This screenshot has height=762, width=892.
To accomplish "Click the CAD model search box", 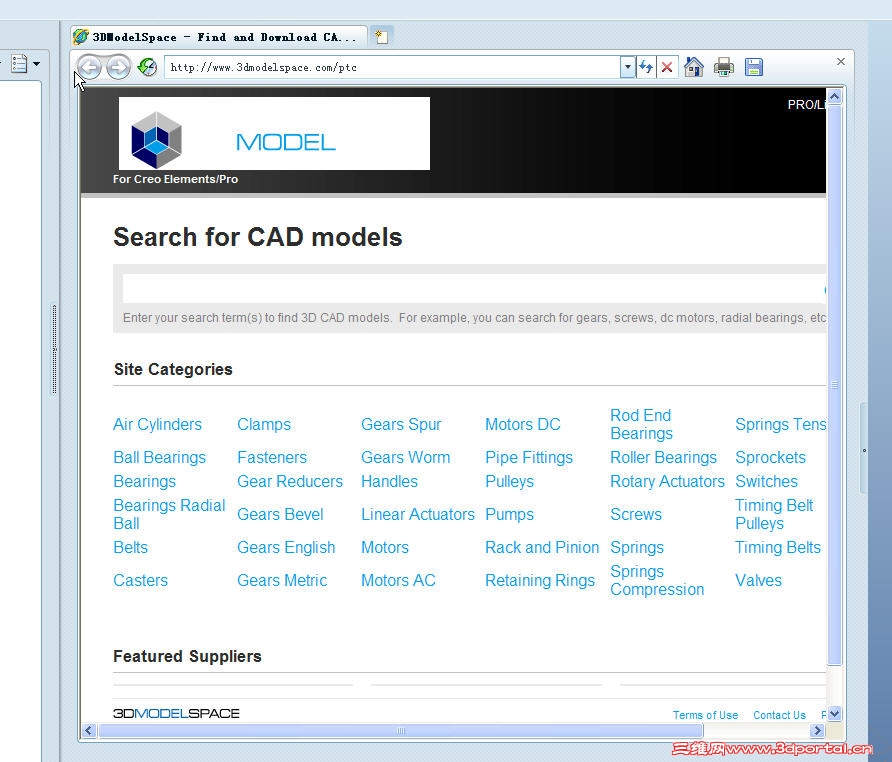I will pos(474,290).
